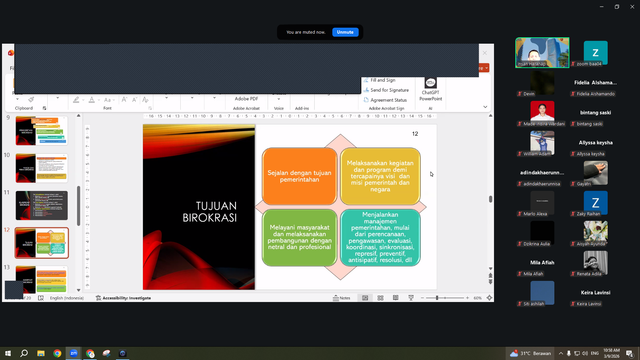This screenshot has height=360, width=640.
Task: Open File Explorer from the taskbar
Action: (x=41, y=353)
